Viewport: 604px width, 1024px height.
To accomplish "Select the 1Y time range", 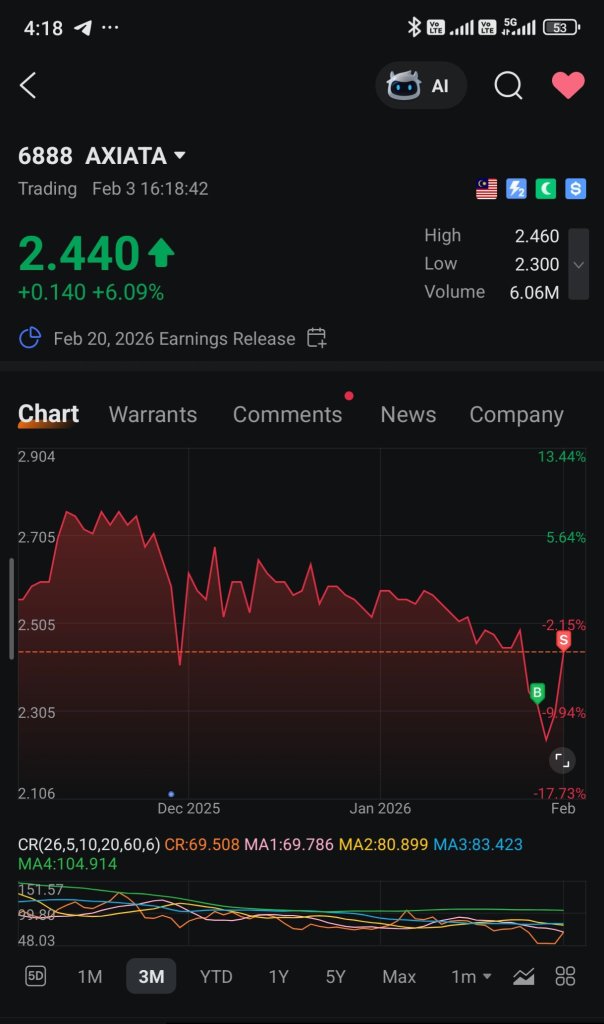I will tap(278, 976).
